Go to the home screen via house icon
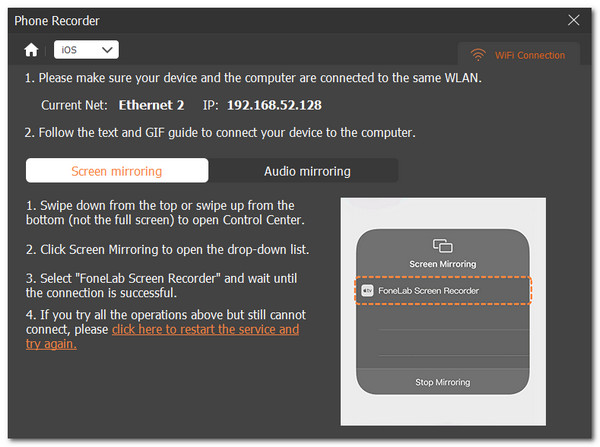The height and width of the screenshot is (447, 600). point(31,50)
